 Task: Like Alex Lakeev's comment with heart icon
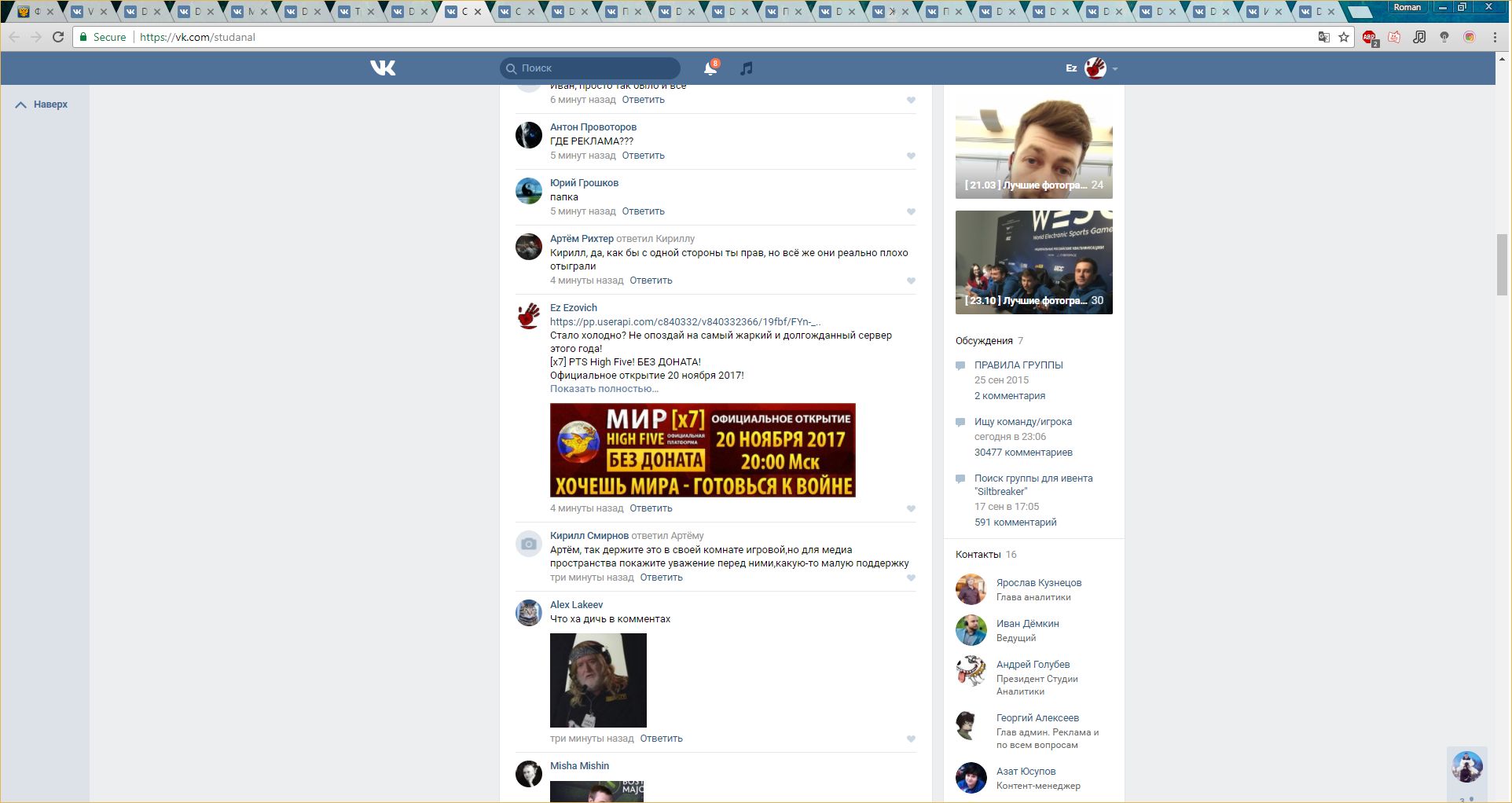coord(911,739)
